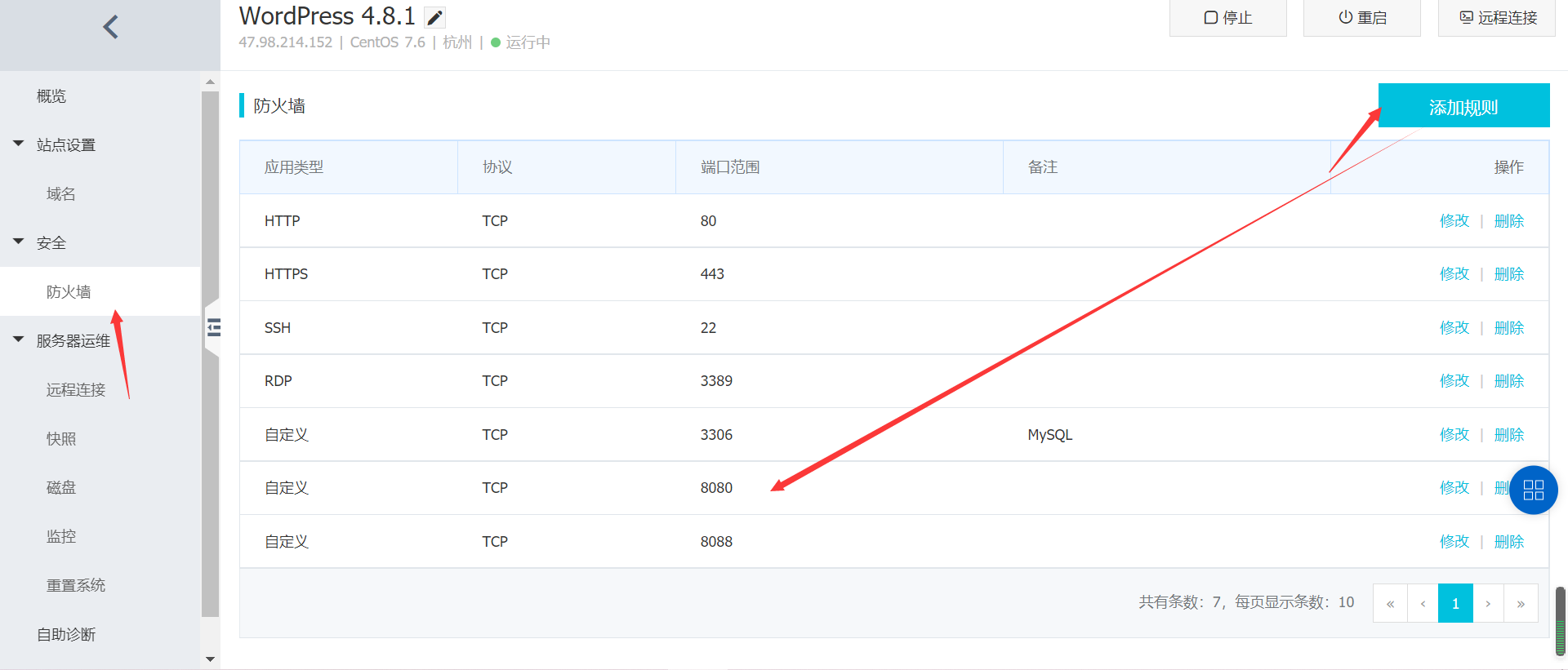
Task: Click 删除 for the RDP rule
Action: [1509, 381]
